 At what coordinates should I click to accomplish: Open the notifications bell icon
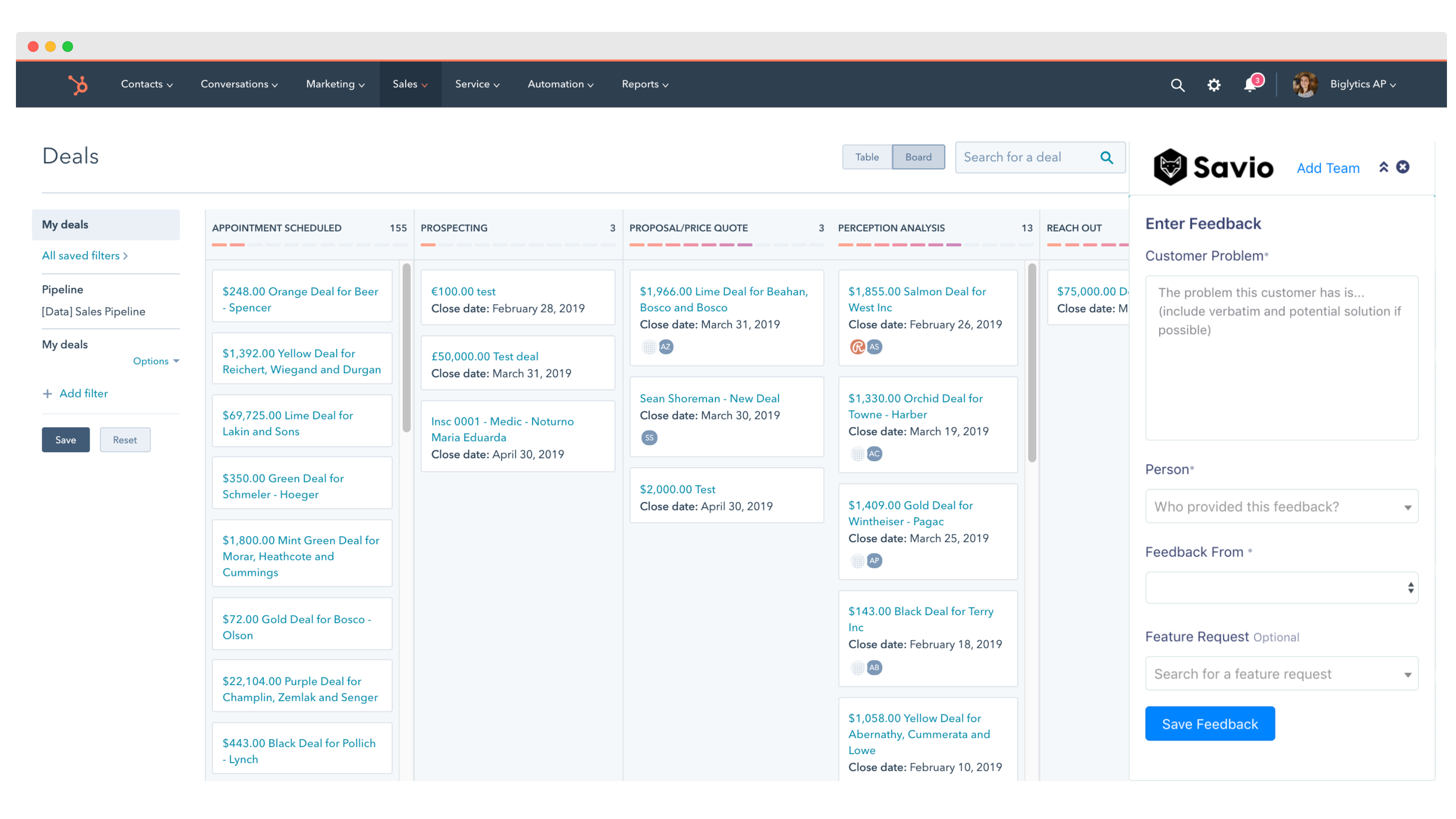pyautogui.click(x=1250, y=85)
